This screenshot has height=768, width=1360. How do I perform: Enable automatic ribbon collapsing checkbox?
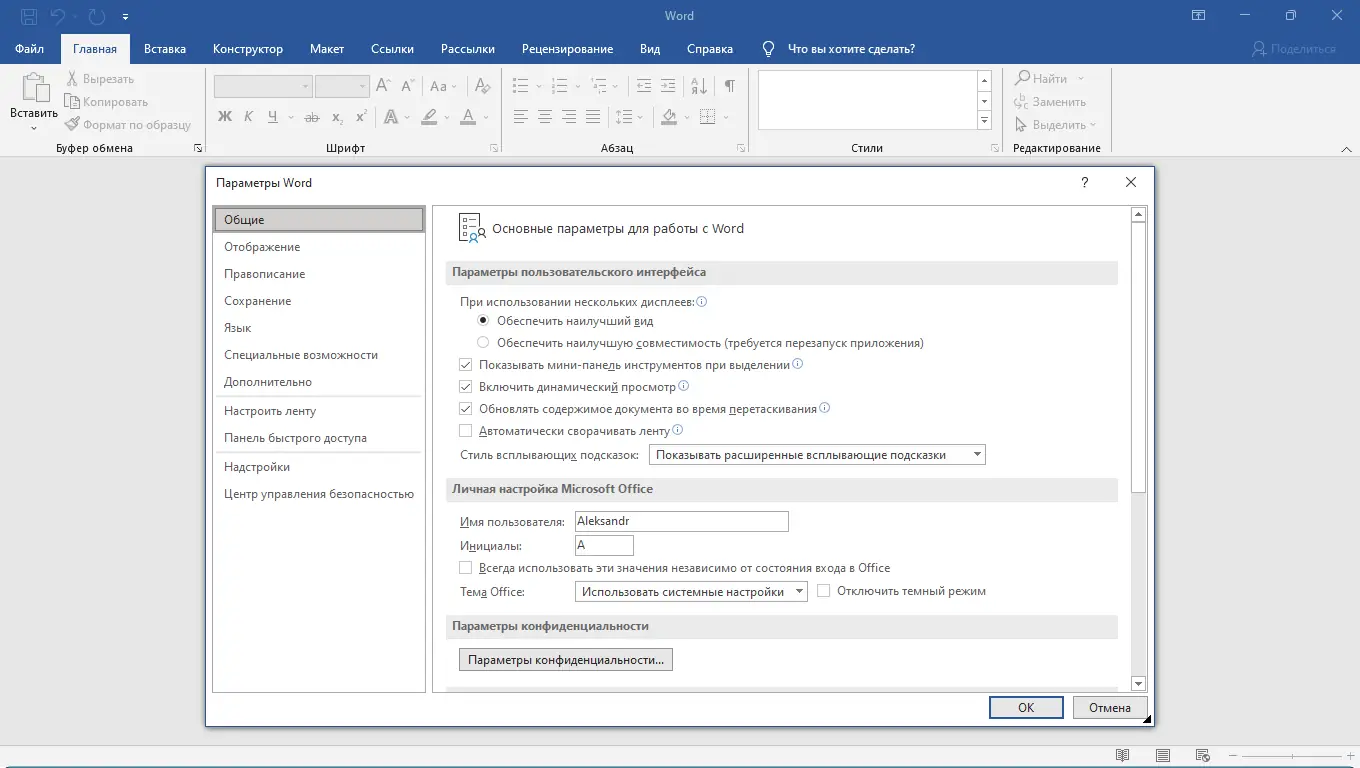point(466,430)
